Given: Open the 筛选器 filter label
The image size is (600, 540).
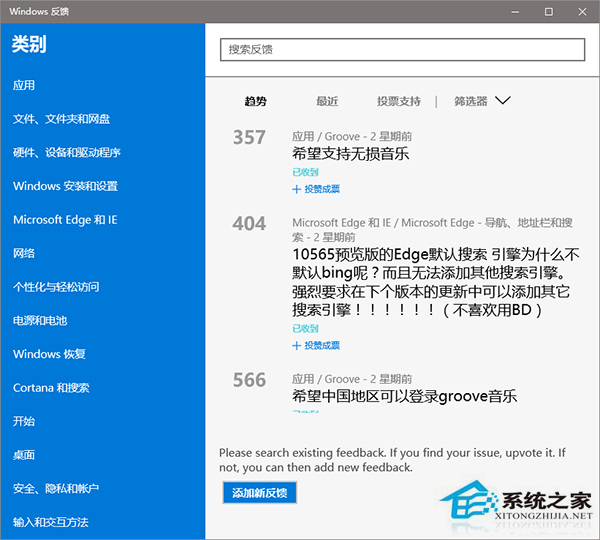Looking at the screenshot, I should click(x=471, y=101).
